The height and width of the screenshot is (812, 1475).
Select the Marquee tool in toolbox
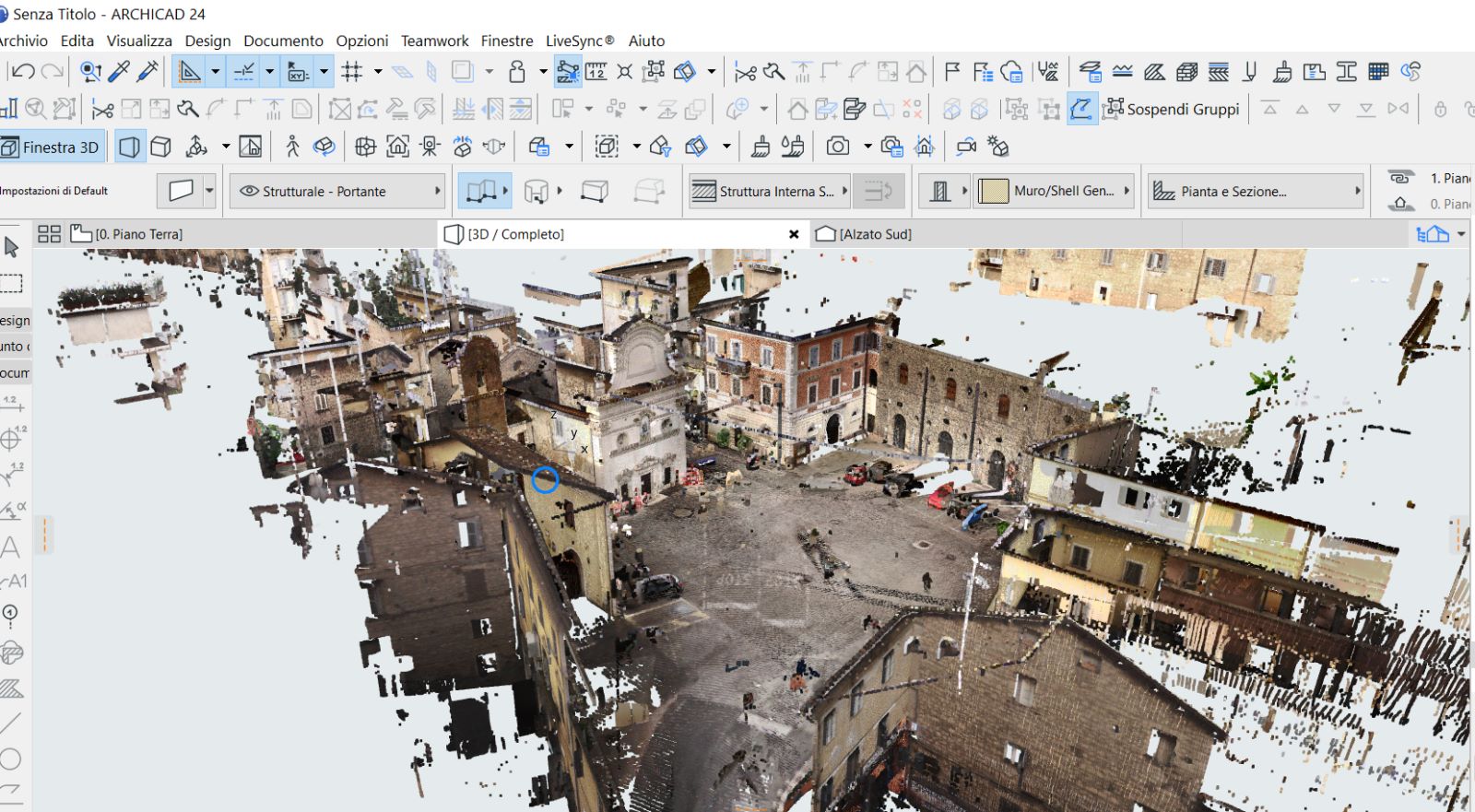[11, 284]
